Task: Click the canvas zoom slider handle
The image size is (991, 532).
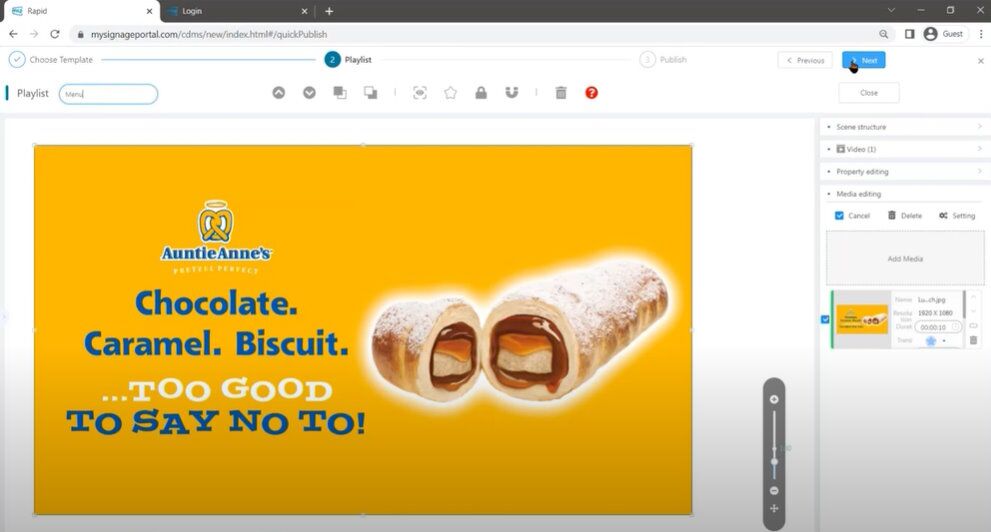Action: pos(774,462)
